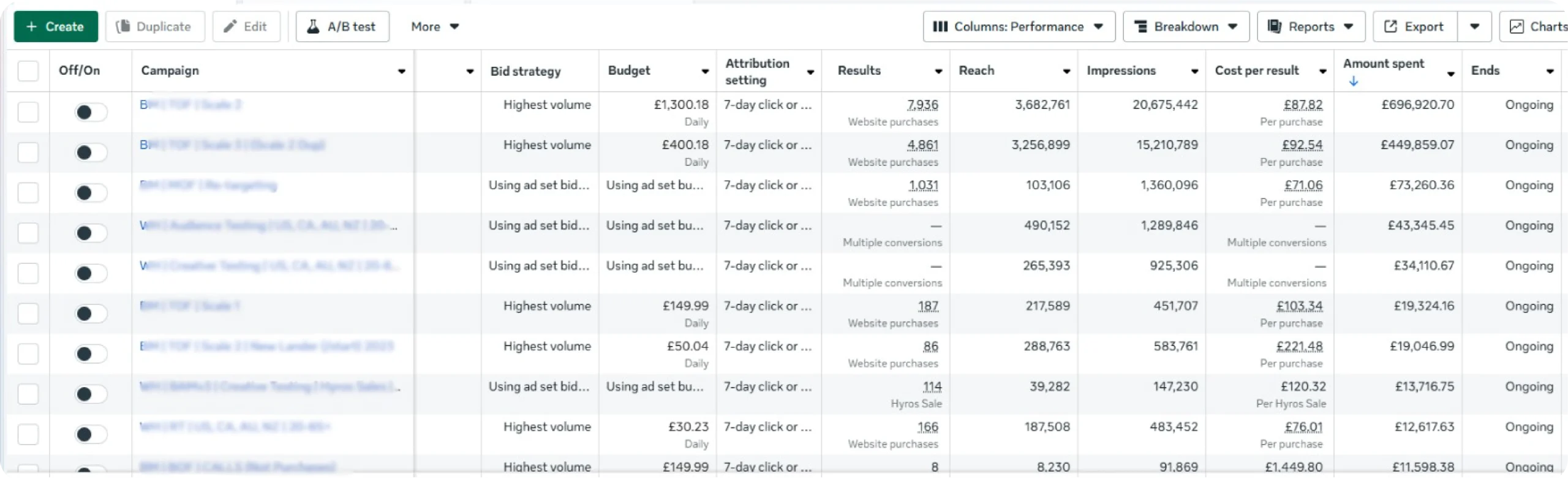Viewport: 1568px width, 482px height.
Task: Open the A/B test flask icon
Action: (x=313, y=26)
